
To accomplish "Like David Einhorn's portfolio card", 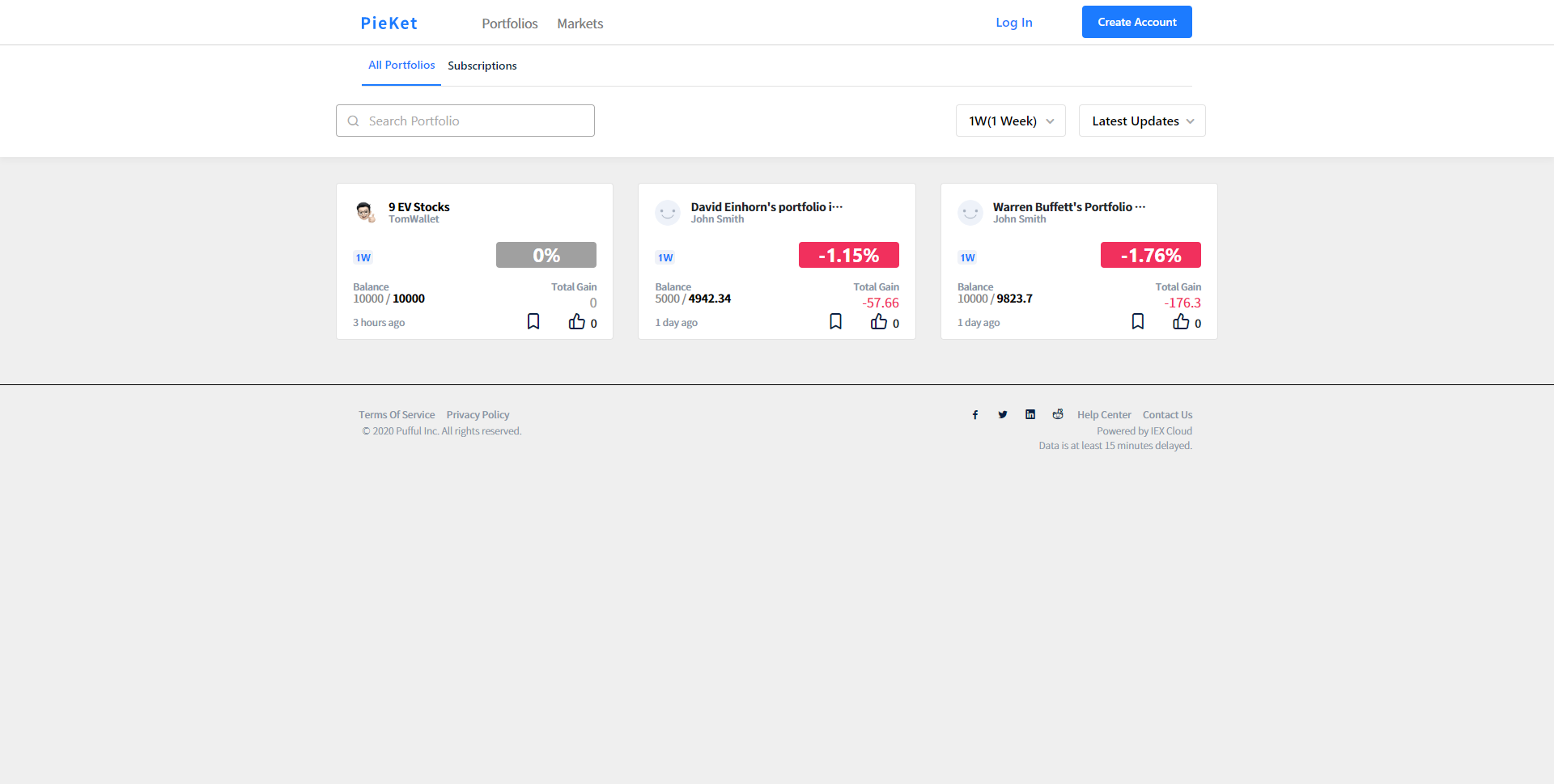I will pos(879,321).
